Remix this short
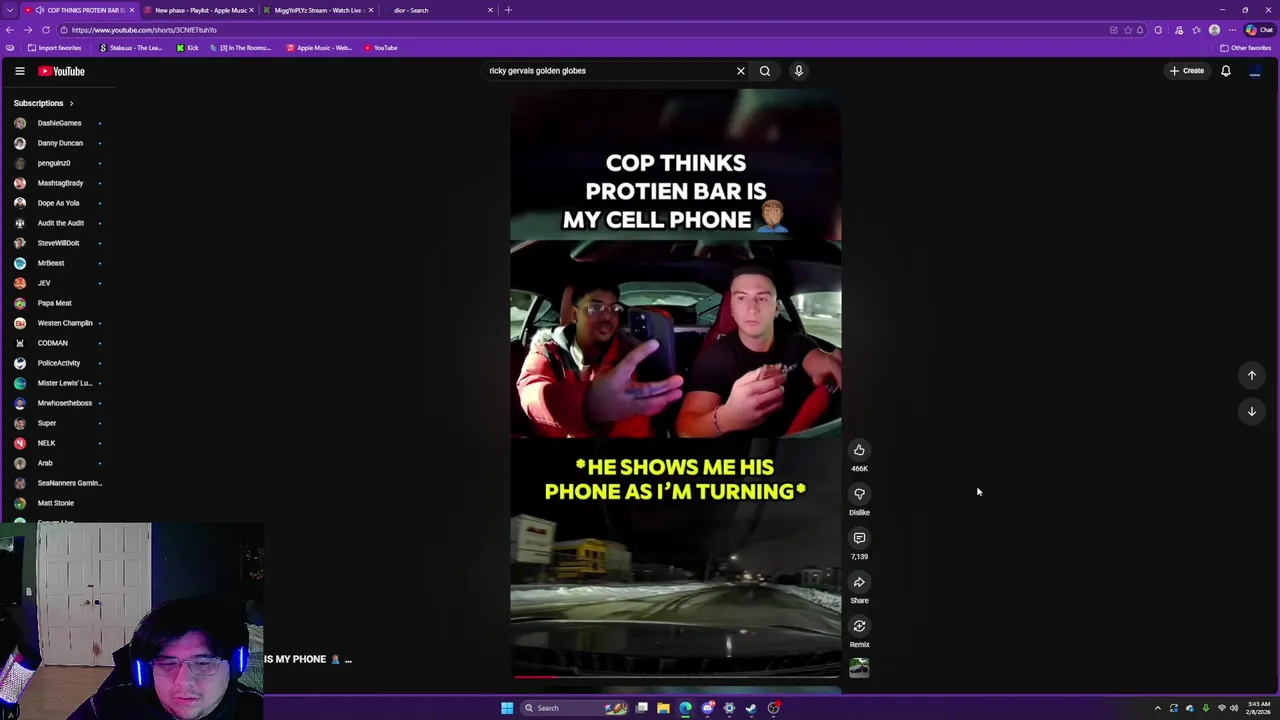This screenshot has height=720, width=1280. click(859, 626)
